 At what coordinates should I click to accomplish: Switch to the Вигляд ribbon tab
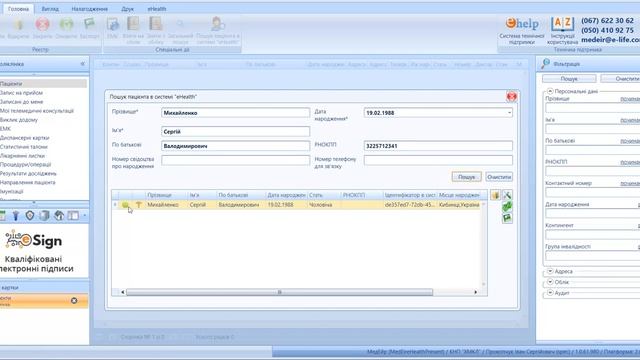coord(50,9)
